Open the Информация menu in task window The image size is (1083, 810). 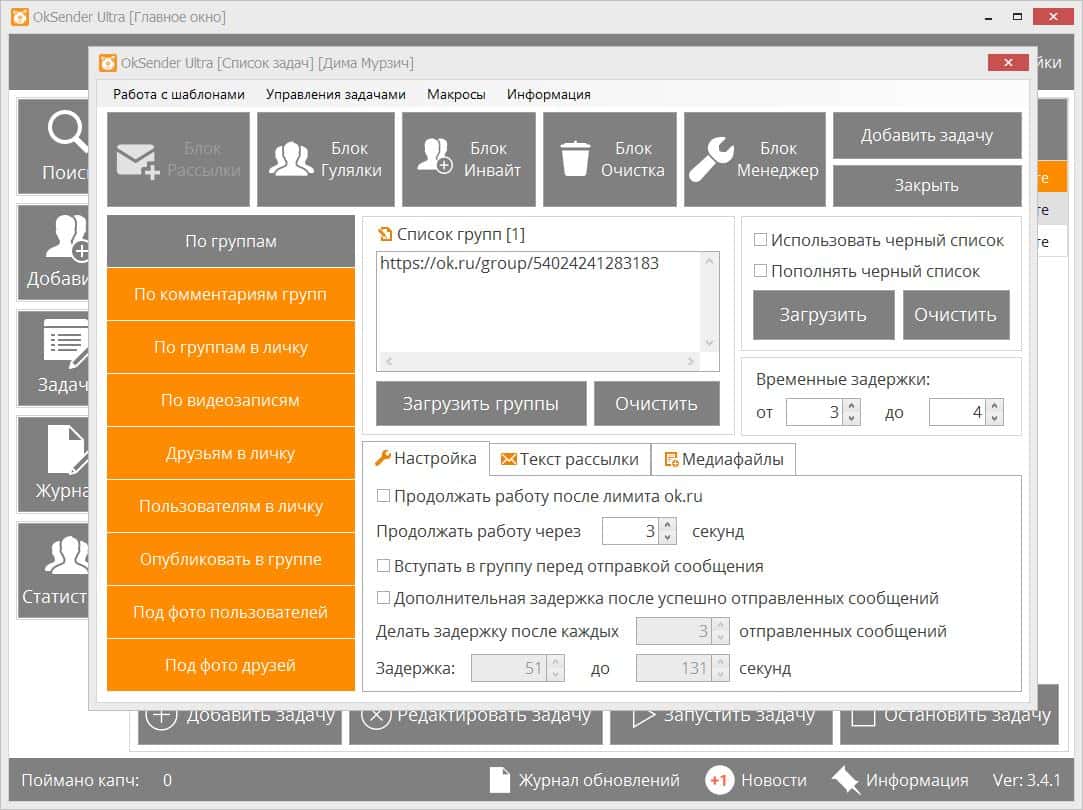[x=548, y=95]
